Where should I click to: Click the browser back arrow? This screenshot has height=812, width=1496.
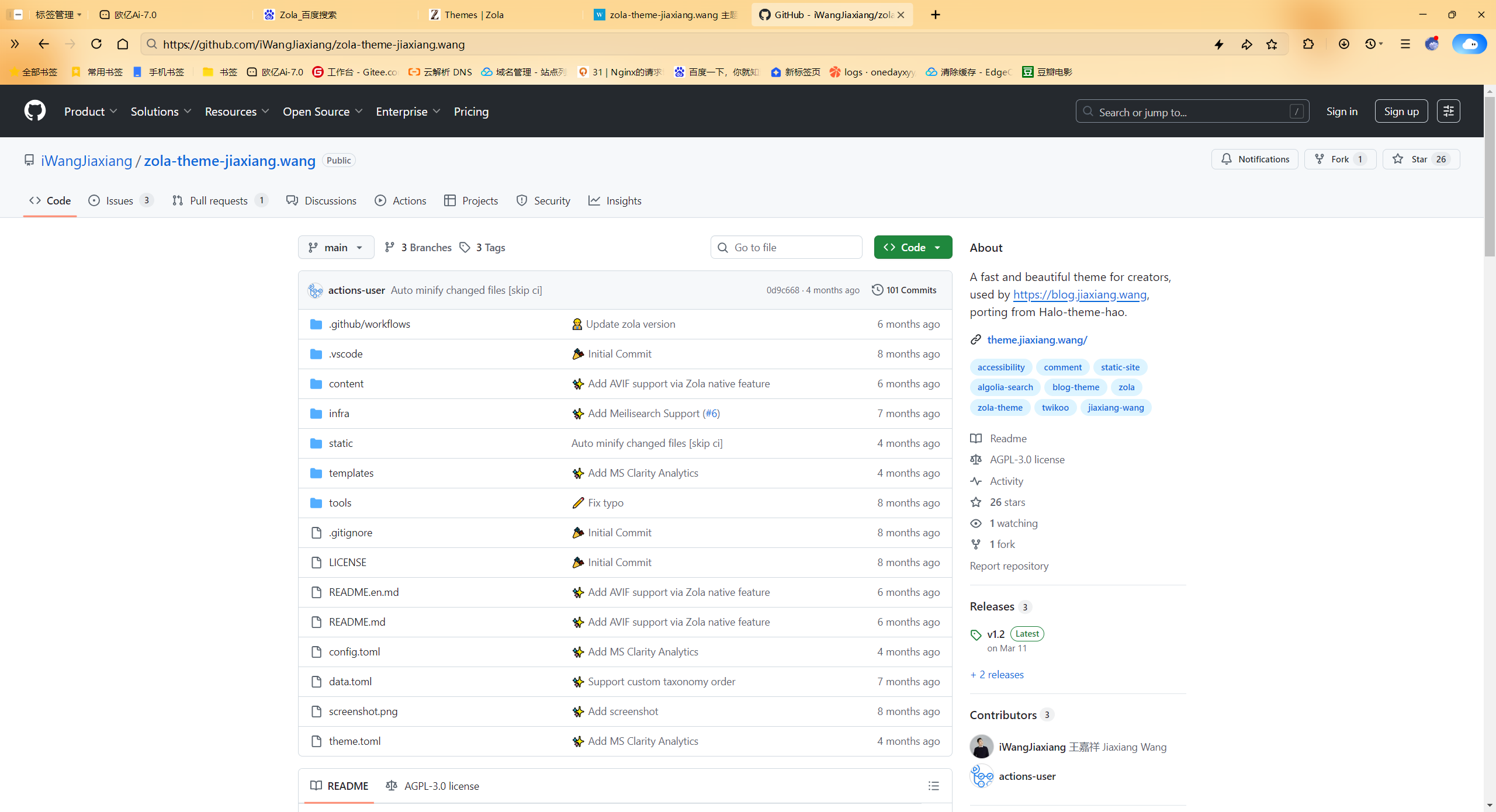43,44
